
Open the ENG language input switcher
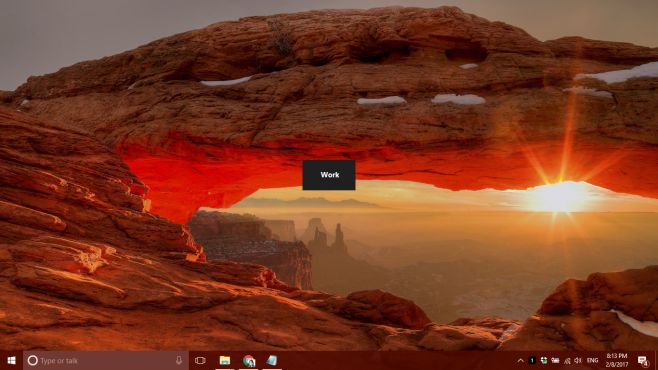click(x=593, y=360)
